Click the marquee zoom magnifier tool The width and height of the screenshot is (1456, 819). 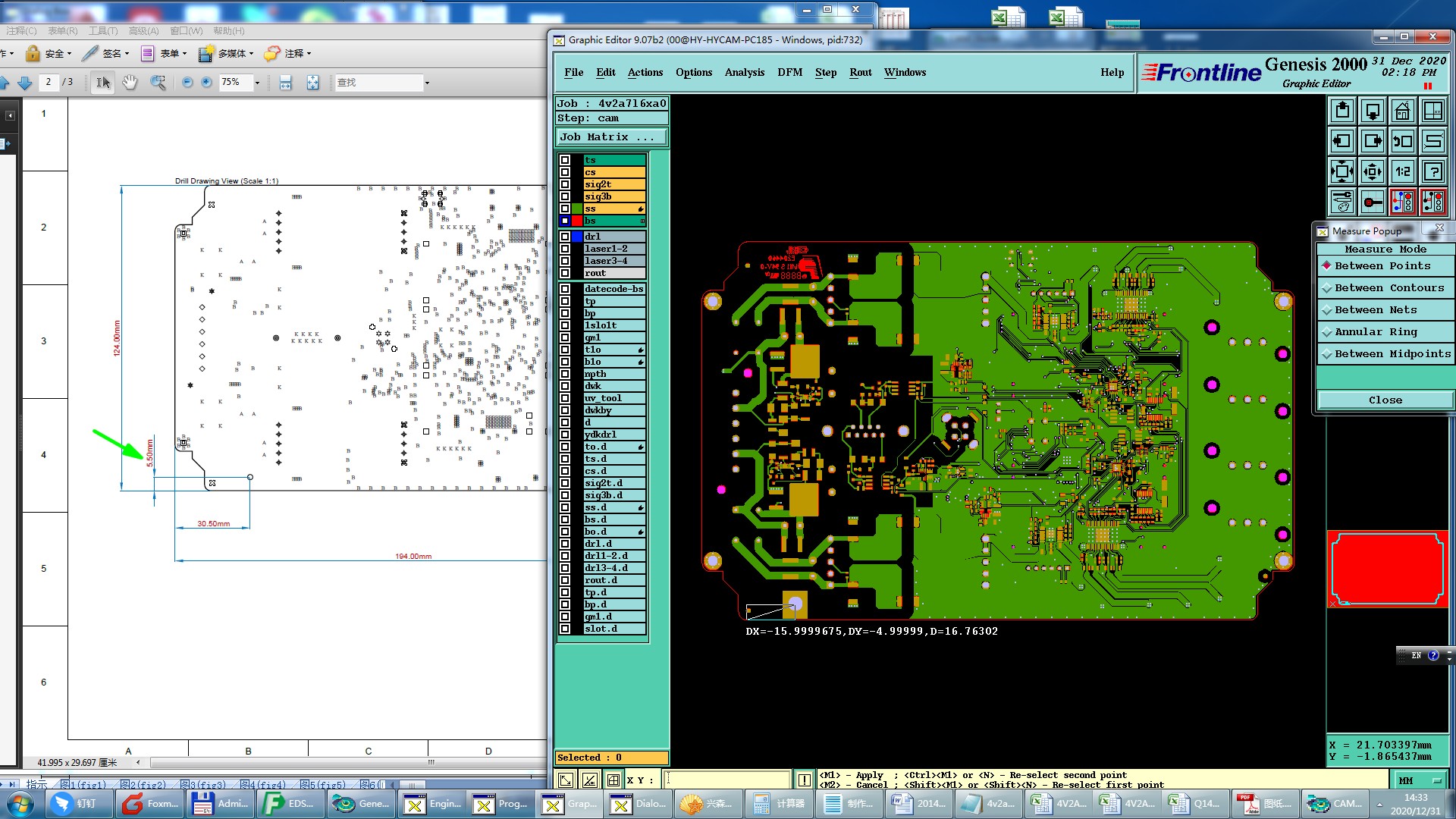[x=158, y=83]
